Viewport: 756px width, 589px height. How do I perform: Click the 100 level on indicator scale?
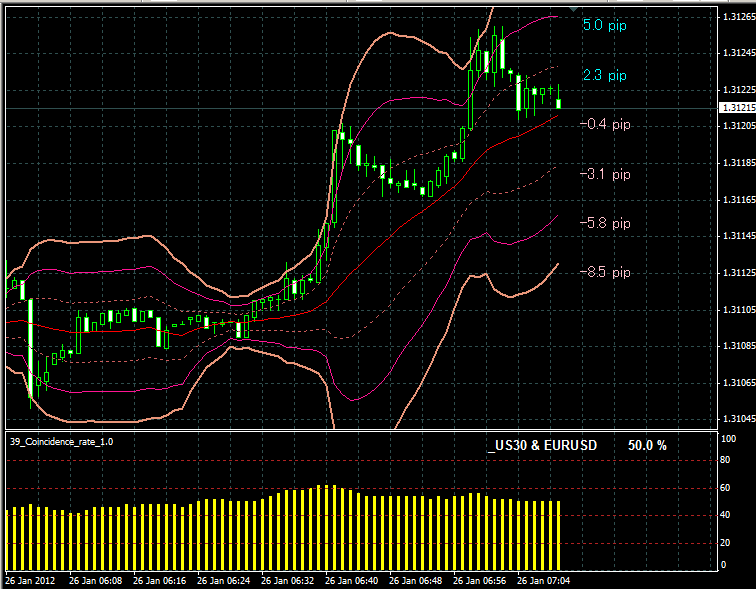(x=729, y=439)
